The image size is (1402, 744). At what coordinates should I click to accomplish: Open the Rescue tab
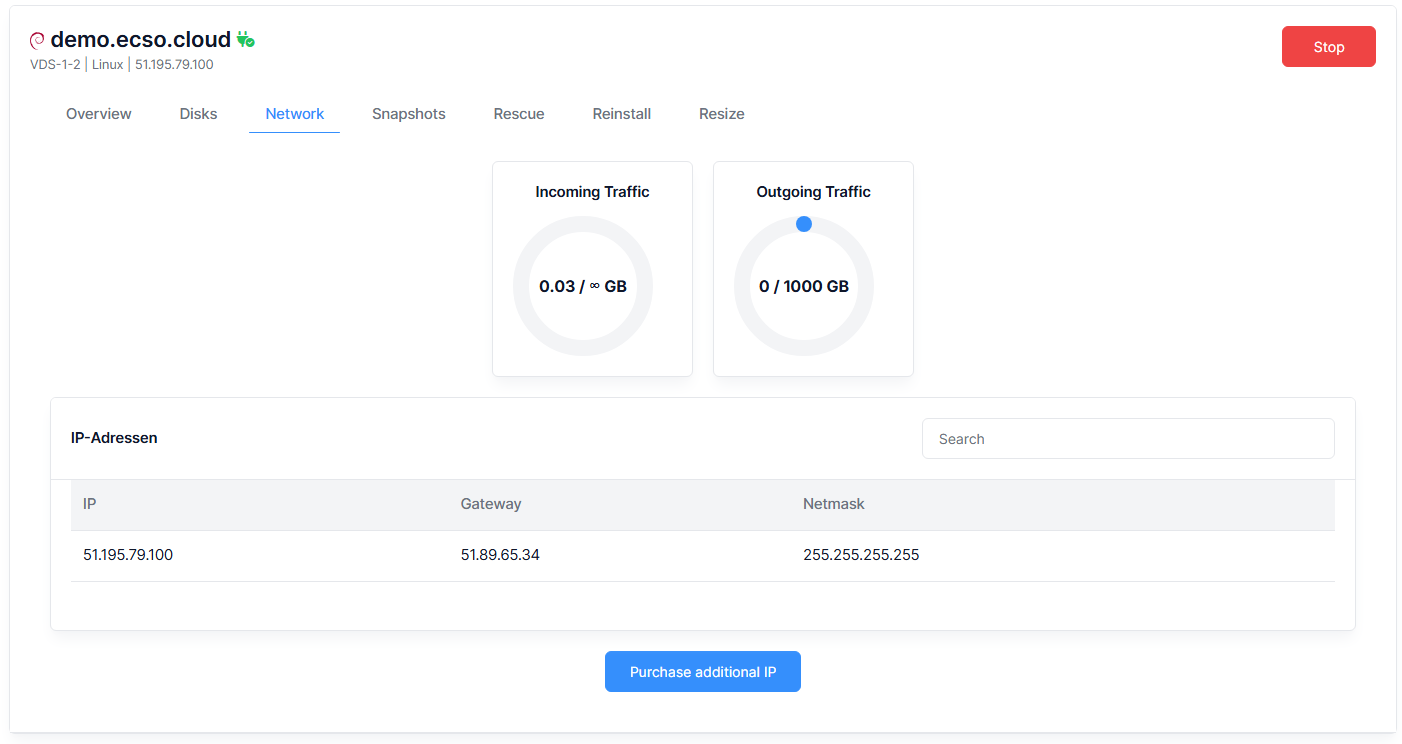(519, 114)
